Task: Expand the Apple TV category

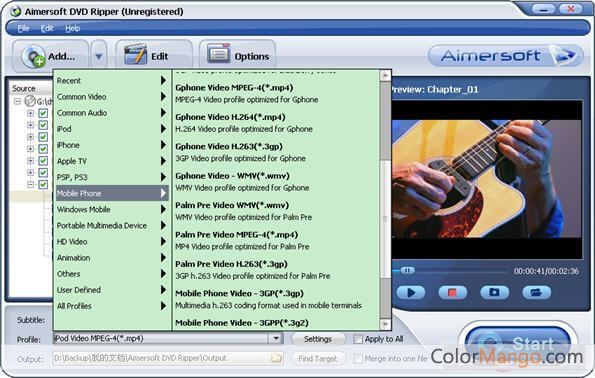Action: 112,161
